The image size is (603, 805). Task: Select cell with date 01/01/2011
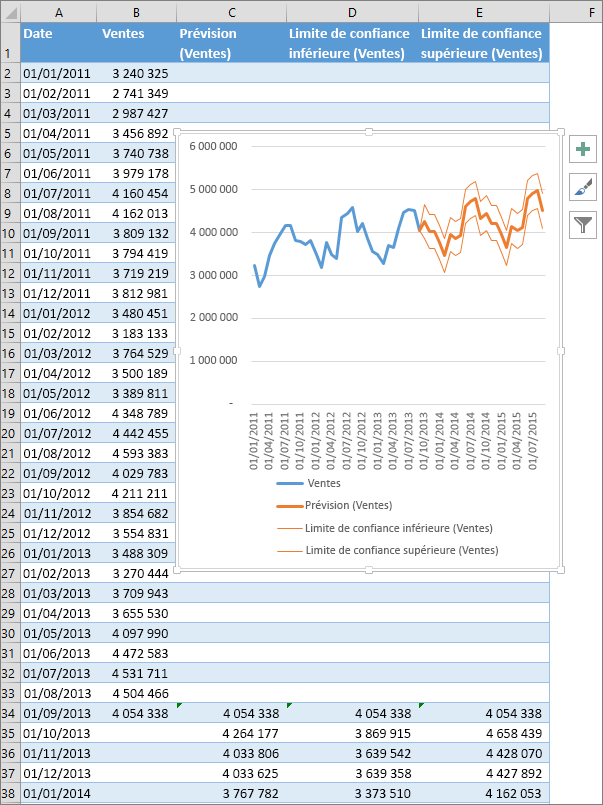pyautogui.click(x=59, y=73)
